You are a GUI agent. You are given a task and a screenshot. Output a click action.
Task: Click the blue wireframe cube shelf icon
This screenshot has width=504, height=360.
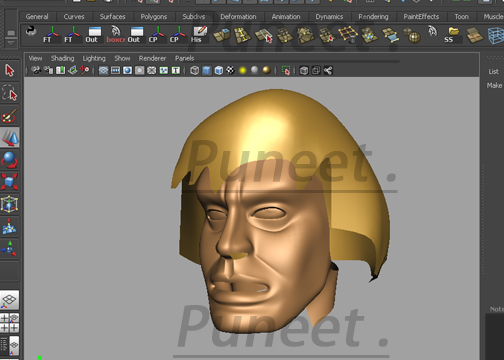click(496, 35)
